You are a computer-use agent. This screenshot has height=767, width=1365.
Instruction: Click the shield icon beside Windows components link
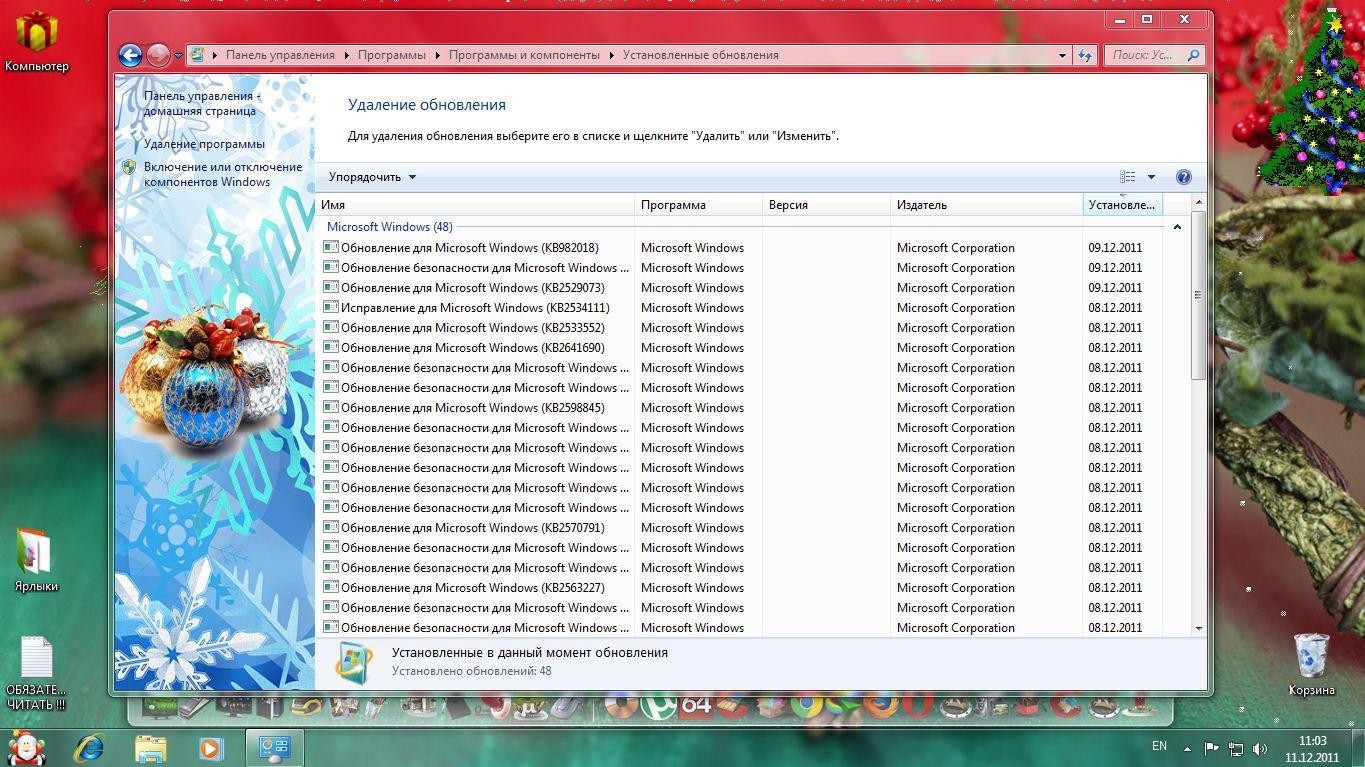[x=129, y=168]
